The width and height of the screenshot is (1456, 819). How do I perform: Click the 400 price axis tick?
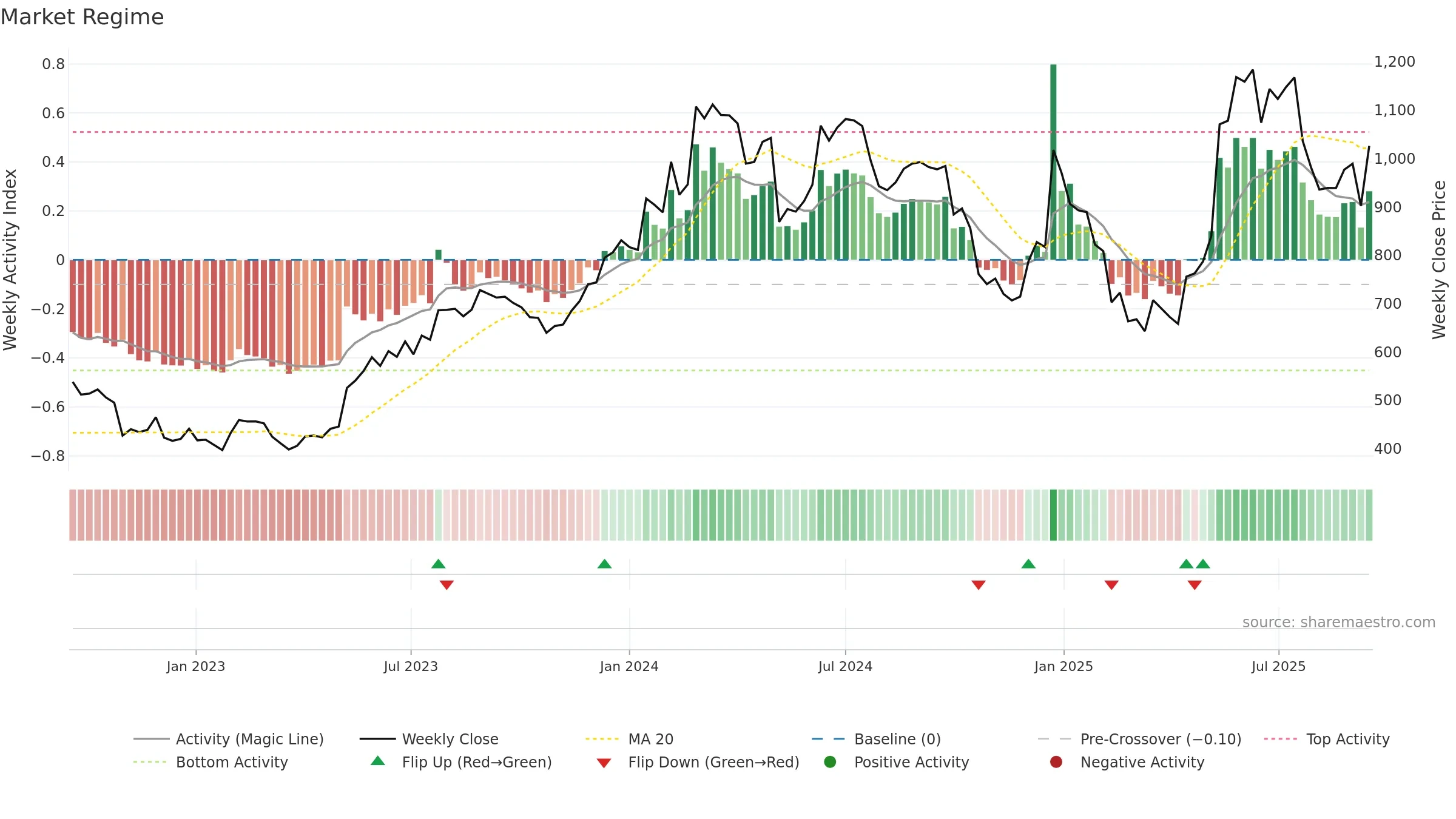1388,449
